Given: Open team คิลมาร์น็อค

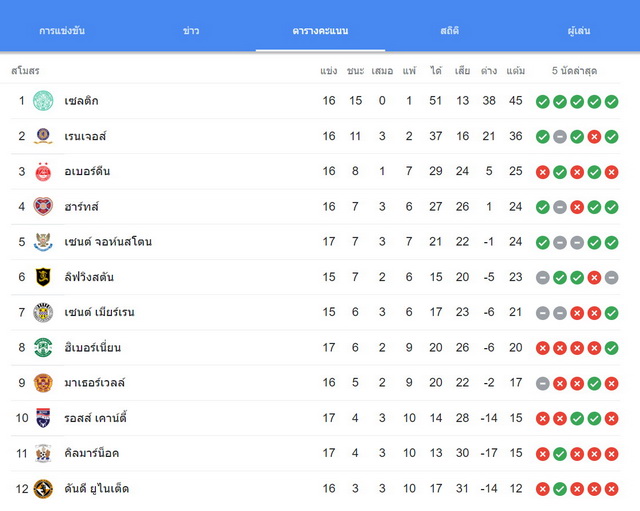Looking at the screenshot, I should (91, 453).
